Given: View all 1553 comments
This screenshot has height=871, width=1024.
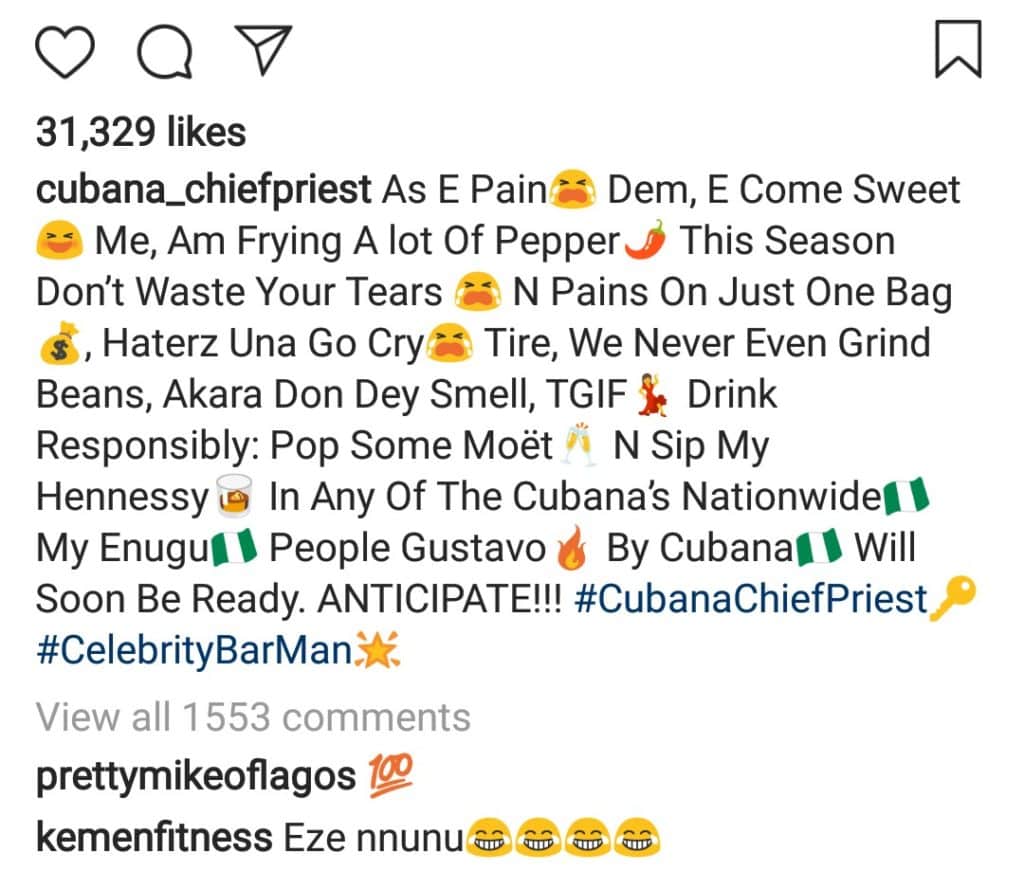Looking at the screenshot, I should (x=253, y=717).
